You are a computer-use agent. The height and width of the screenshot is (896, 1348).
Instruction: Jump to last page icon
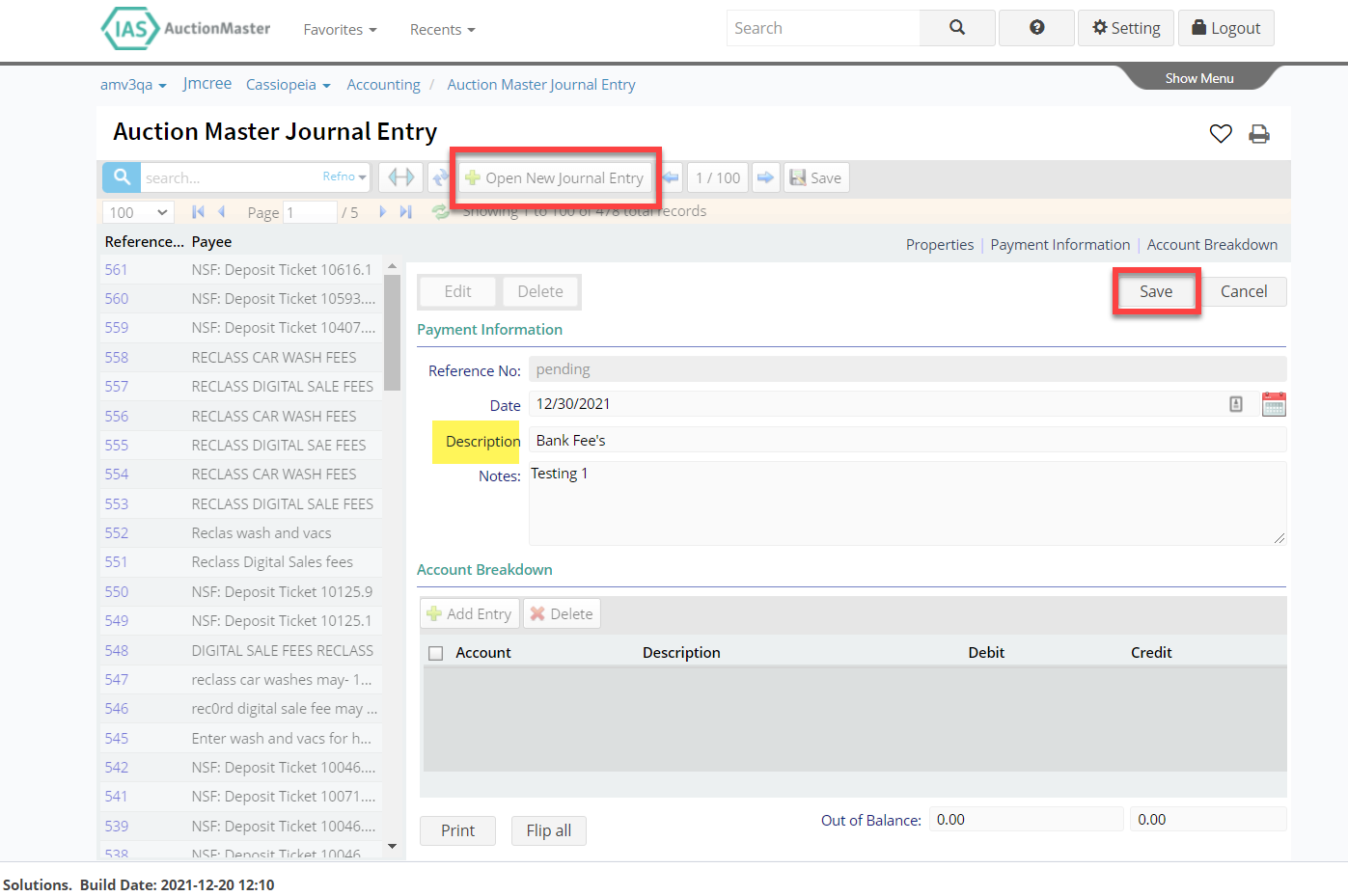(x=406, y=212)
